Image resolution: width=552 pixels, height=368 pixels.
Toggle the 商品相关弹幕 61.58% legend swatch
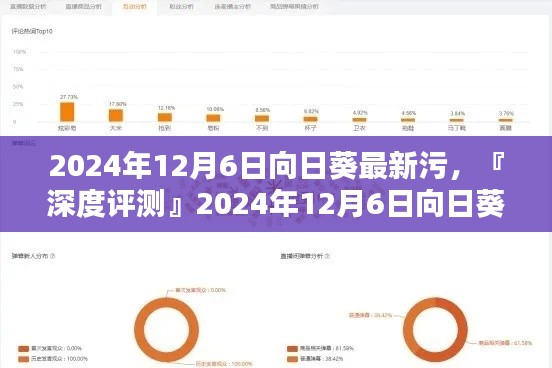293,349
